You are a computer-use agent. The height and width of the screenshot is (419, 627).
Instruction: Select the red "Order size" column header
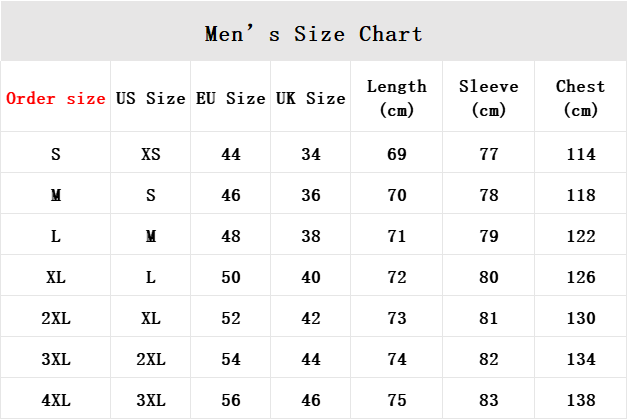tap(56, 98)
